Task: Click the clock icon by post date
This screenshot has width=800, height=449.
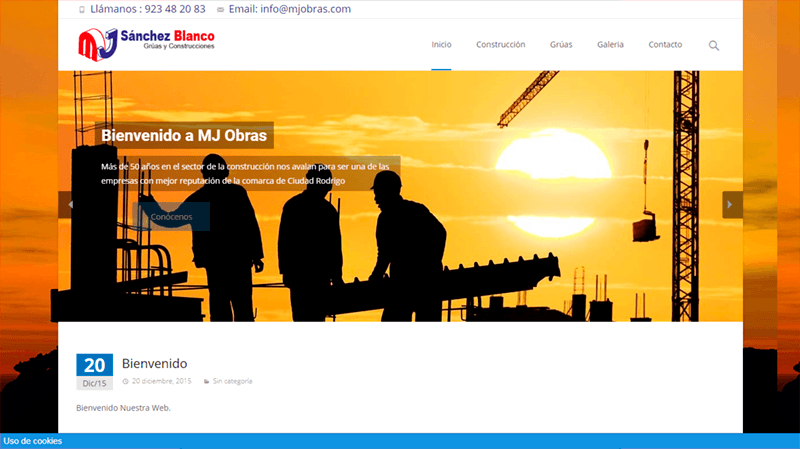Action: (x=125, y=381)
